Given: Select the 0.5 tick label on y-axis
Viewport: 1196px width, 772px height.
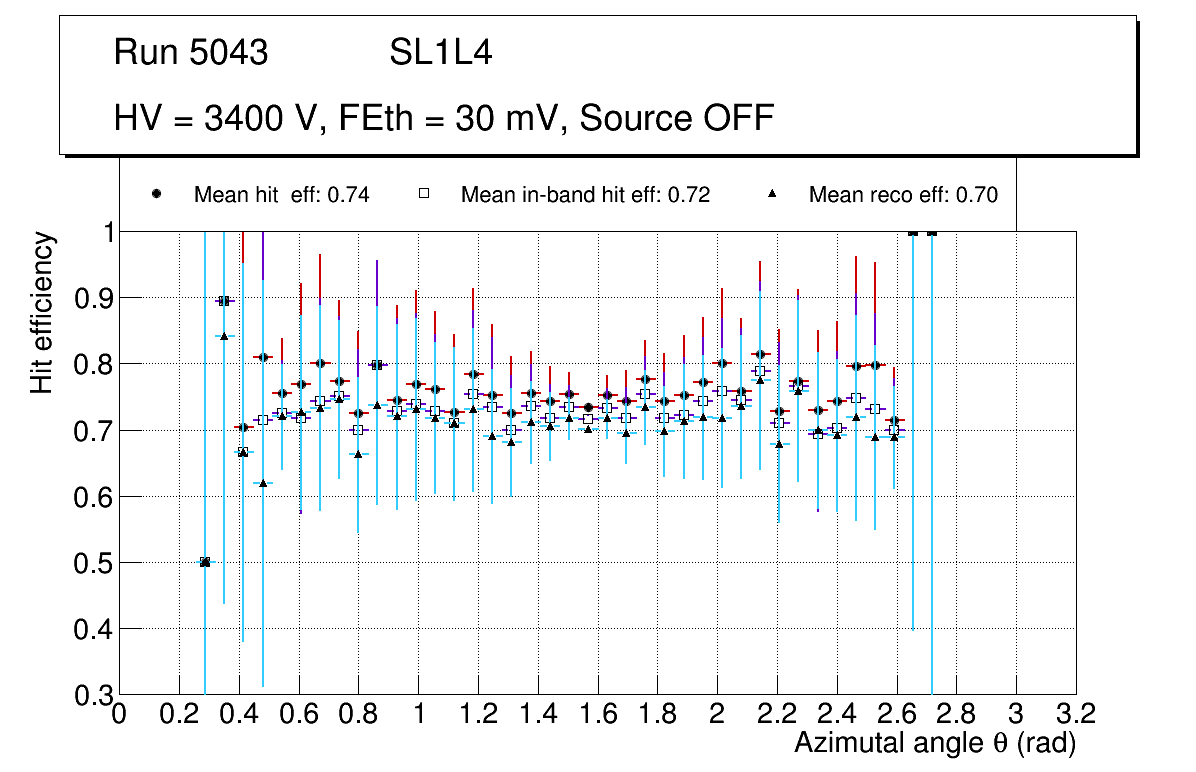Looking at the screenshot, I should 89,562.
